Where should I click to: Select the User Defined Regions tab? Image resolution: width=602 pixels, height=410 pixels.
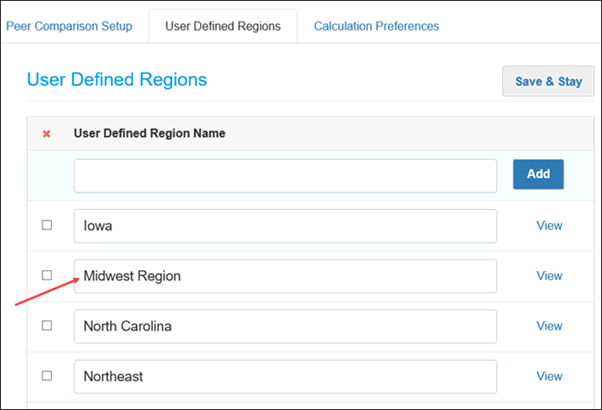[223, 26]
